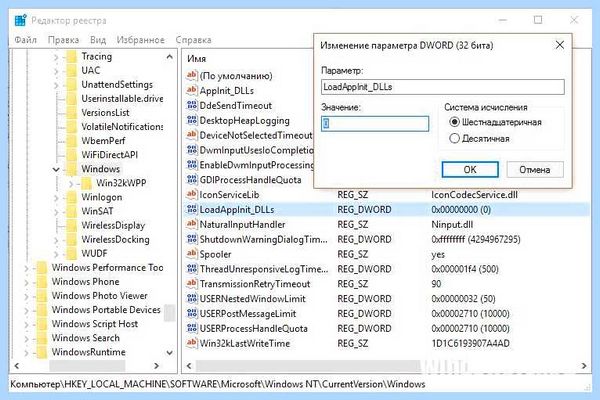Select the WiFiDirectAPI key
The image size is (600, 400).
(109, 155)
